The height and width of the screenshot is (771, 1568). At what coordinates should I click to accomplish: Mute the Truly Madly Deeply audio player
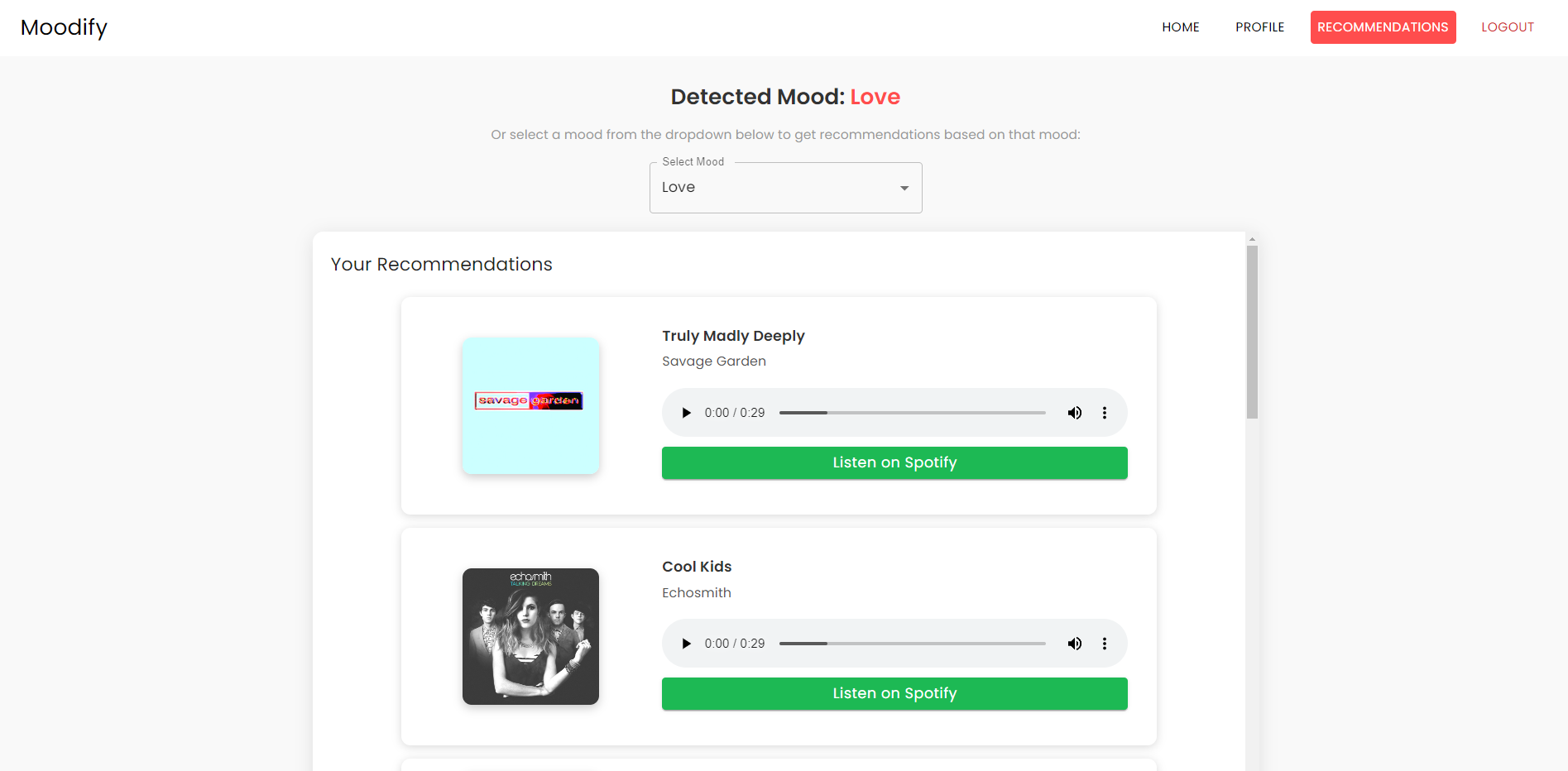point(1075,413)
